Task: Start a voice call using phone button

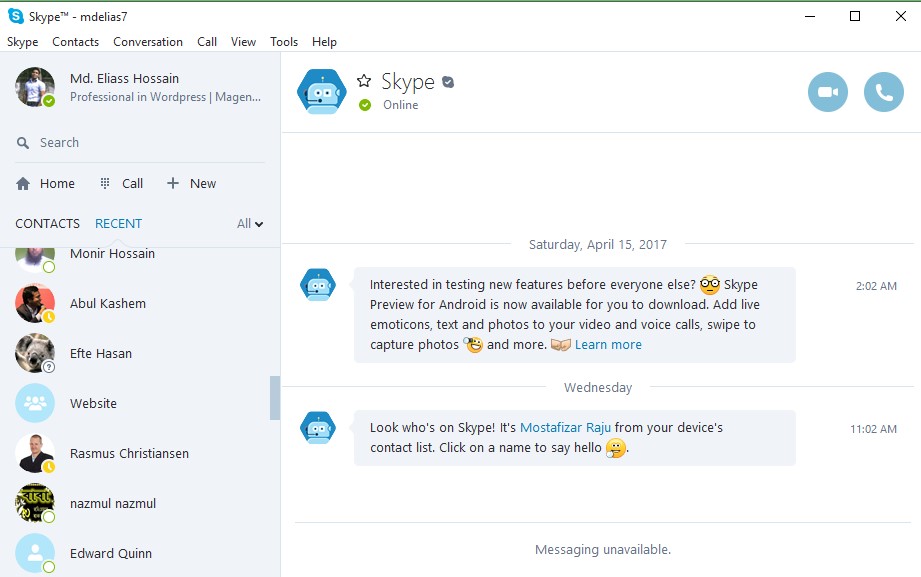Action: (x=883, y=92)
